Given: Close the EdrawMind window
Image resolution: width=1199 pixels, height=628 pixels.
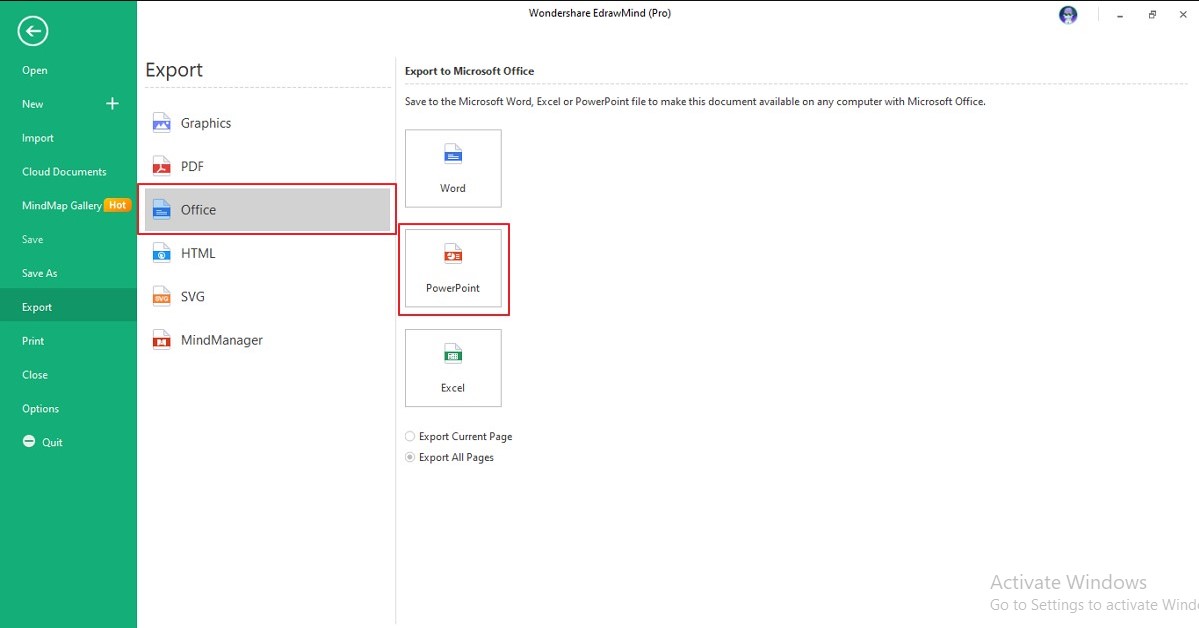Looking at the screenshot, I should coord(1183,15).
